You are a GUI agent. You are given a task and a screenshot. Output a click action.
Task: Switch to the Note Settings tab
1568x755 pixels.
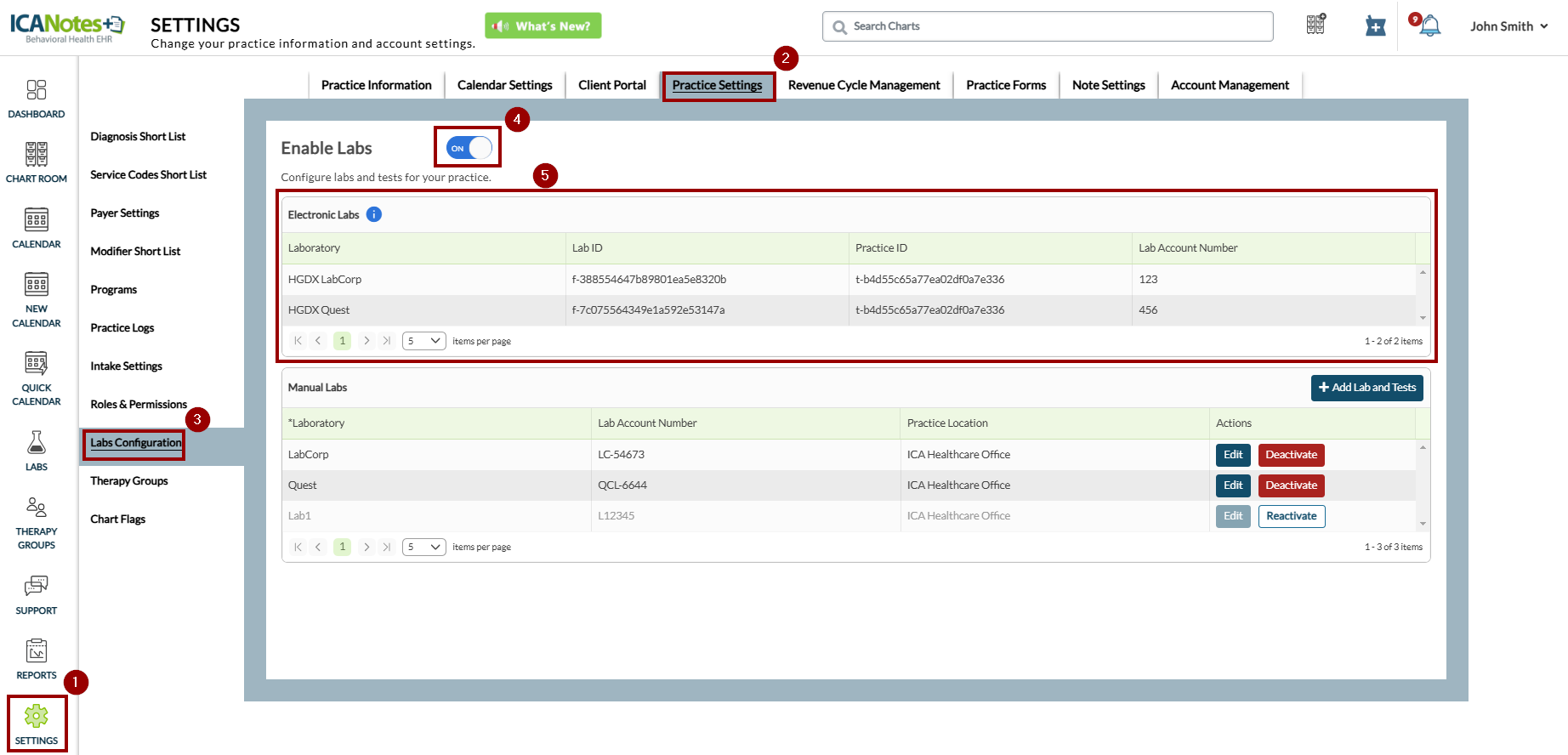tap(1108, 85)
